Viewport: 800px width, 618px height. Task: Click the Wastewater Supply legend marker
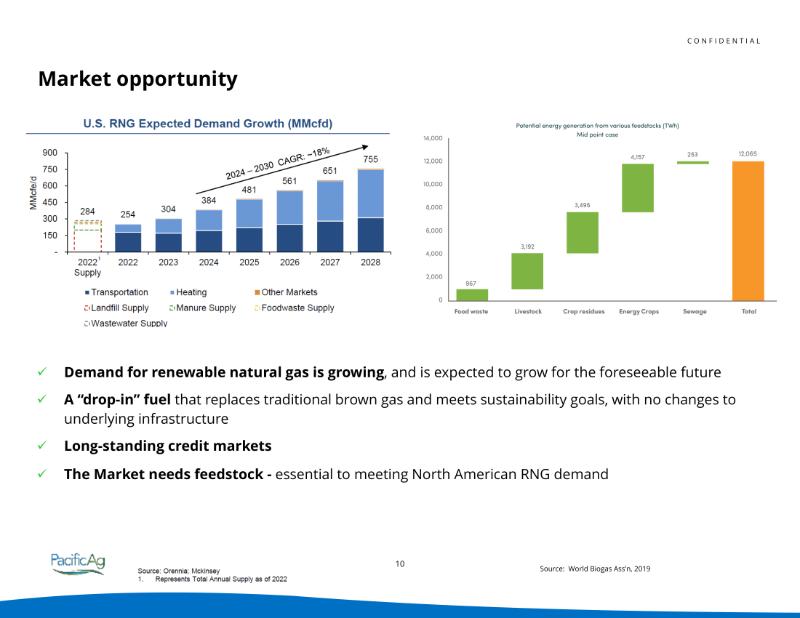point(88,324)
